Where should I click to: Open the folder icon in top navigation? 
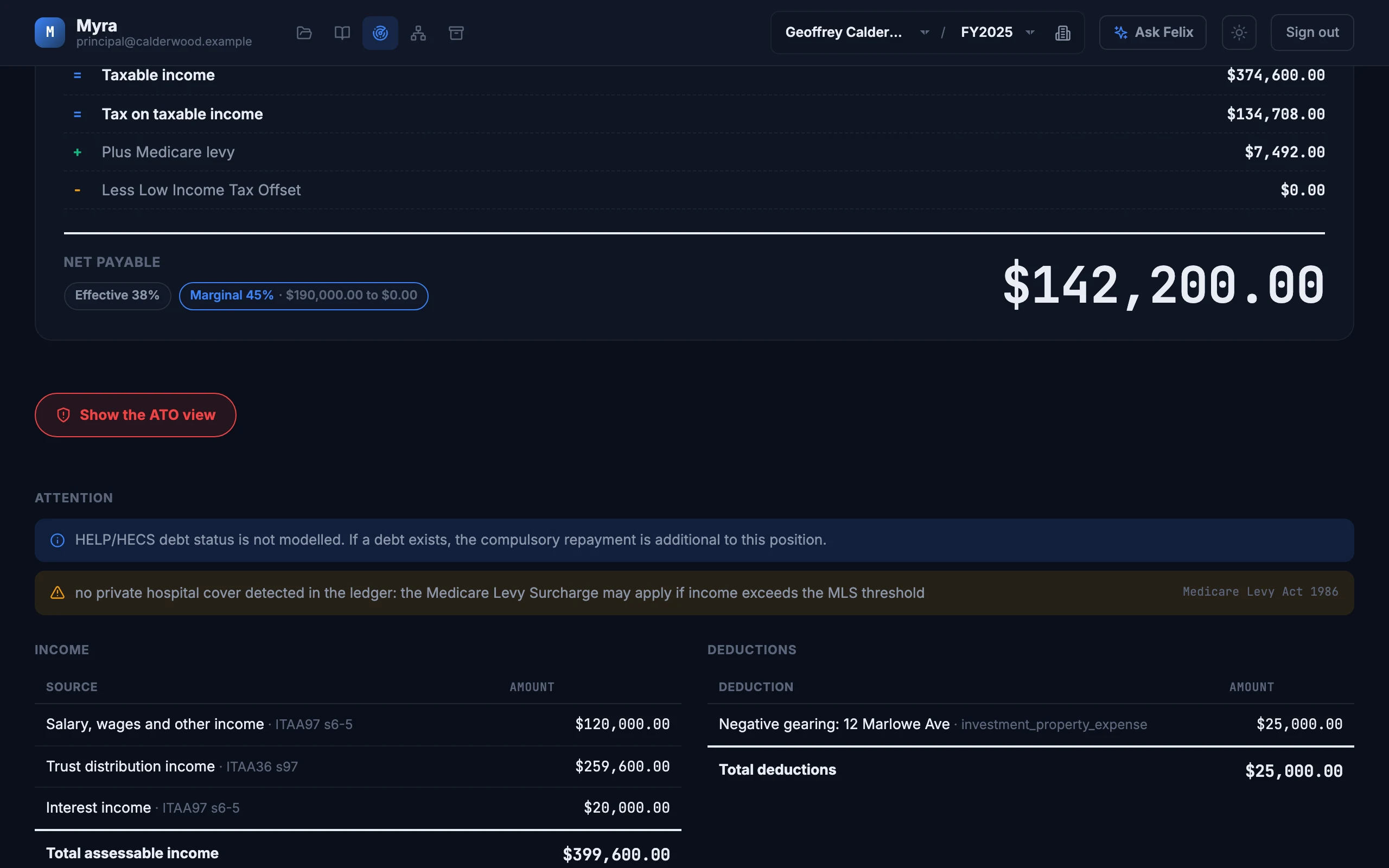coord(304,33)
